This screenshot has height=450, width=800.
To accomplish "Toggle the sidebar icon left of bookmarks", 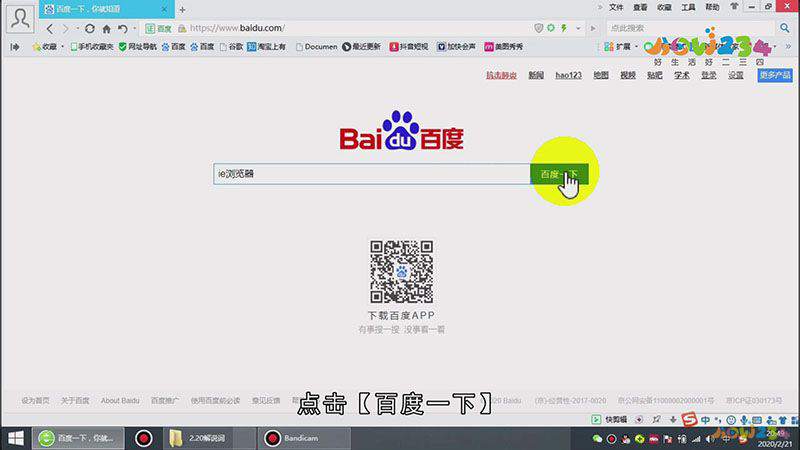I will pos(15,46).
